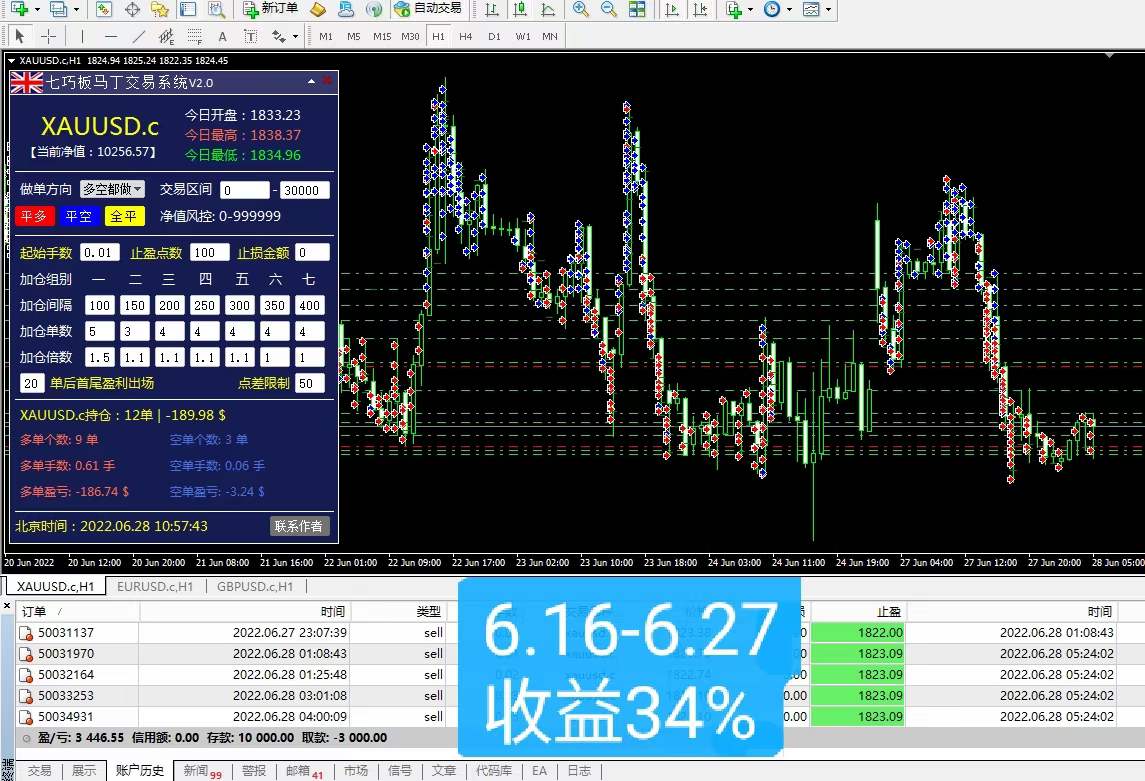Select the text tool marked A
Viewport: 1145px width, 781px height.
[222, 36]
